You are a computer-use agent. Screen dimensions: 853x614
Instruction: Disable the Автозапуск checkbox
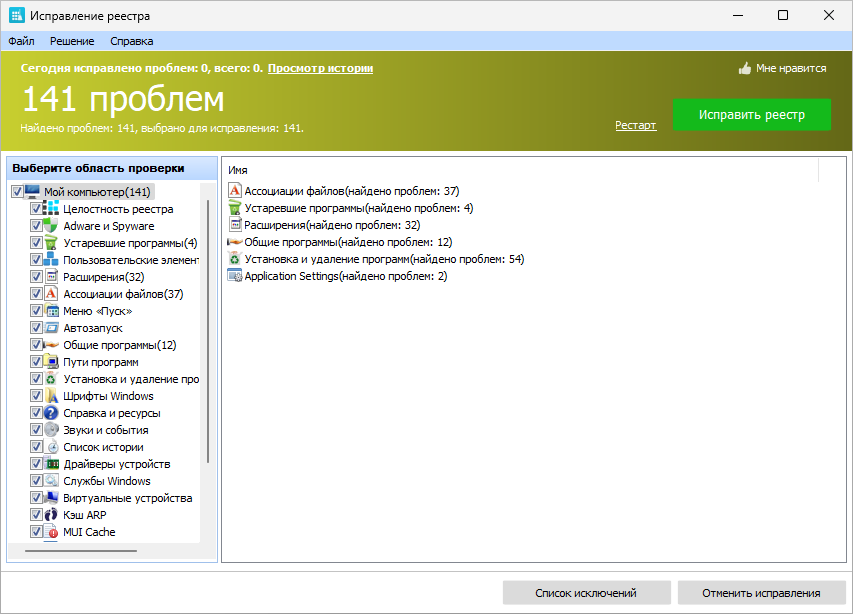coord(35,327)
